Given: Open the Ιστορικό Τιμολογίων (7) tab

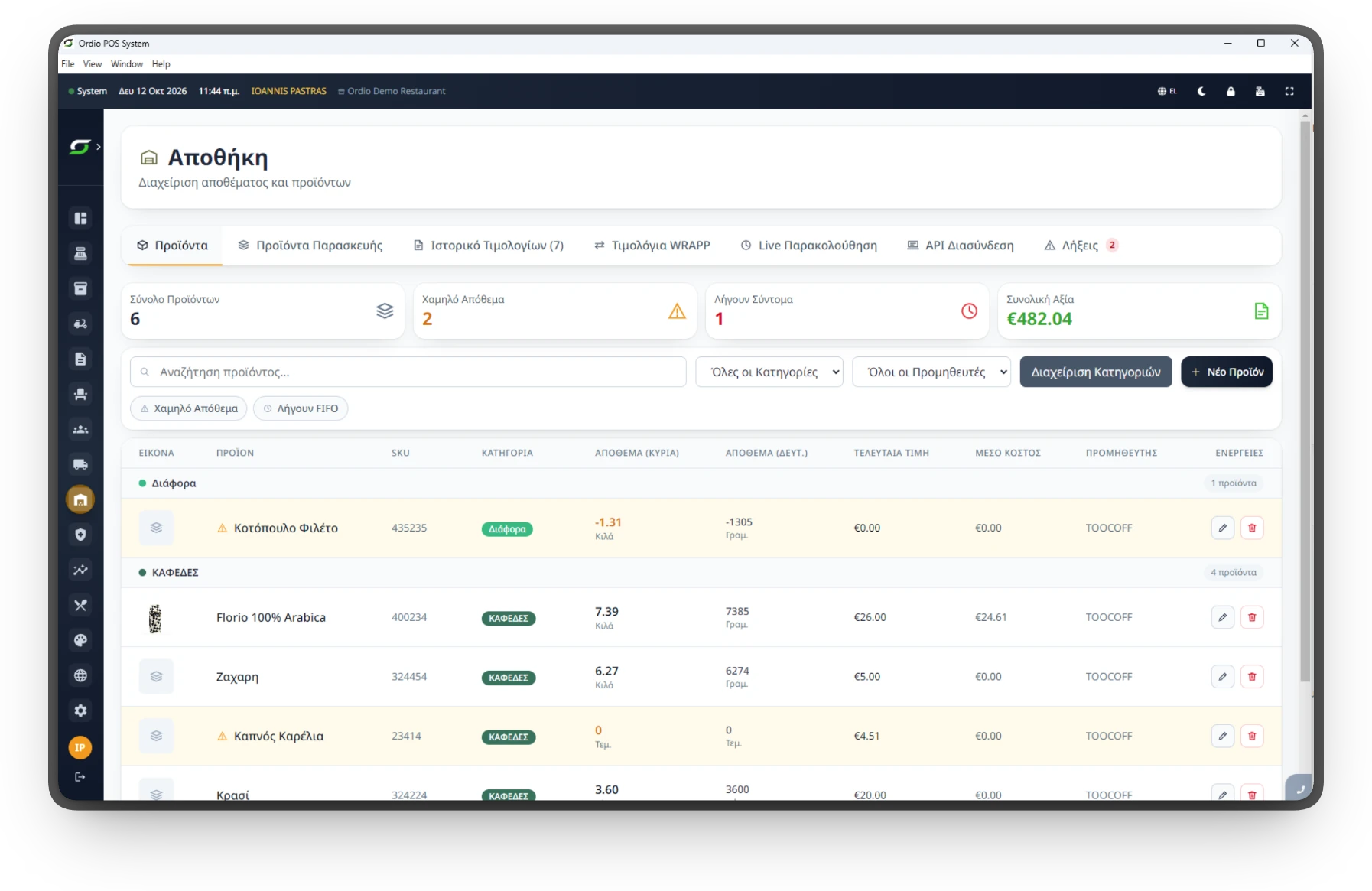Looking at the screenshot, I should coord(489,246).
